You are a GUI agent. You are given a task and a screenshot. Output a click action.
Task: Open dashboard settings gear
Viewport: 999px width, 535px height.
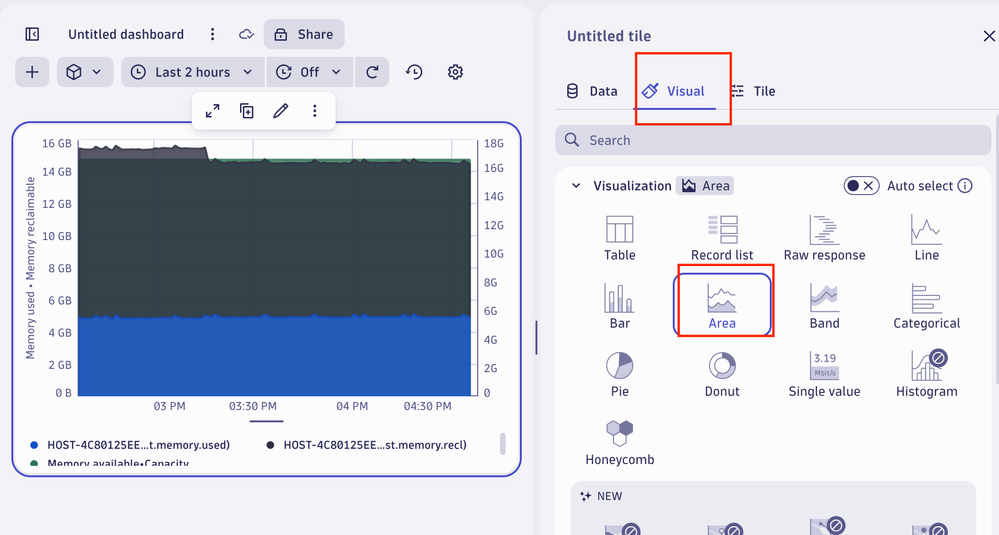pos(455,72)
